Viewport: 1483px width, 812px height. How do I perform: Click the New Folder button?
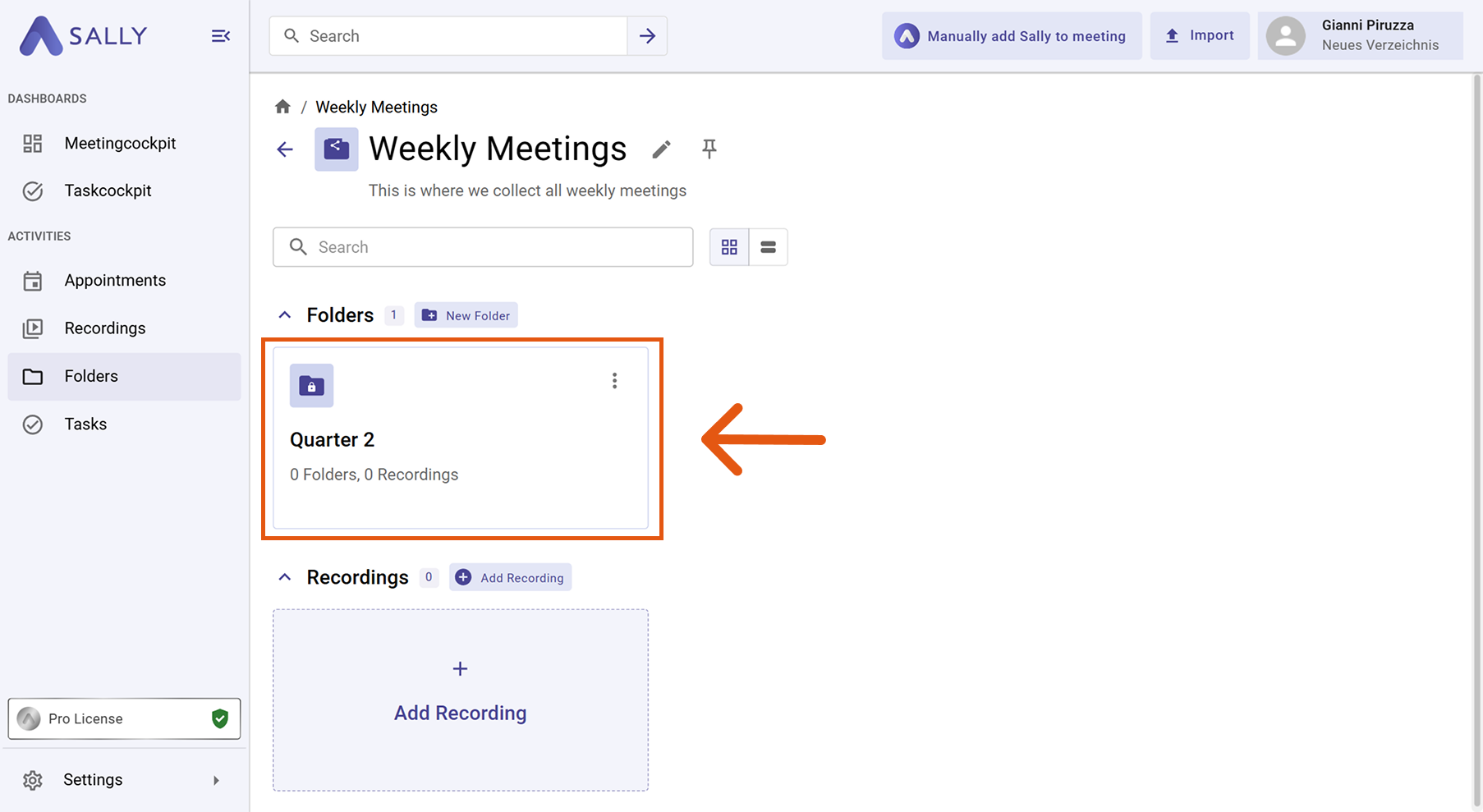(466, 315)
